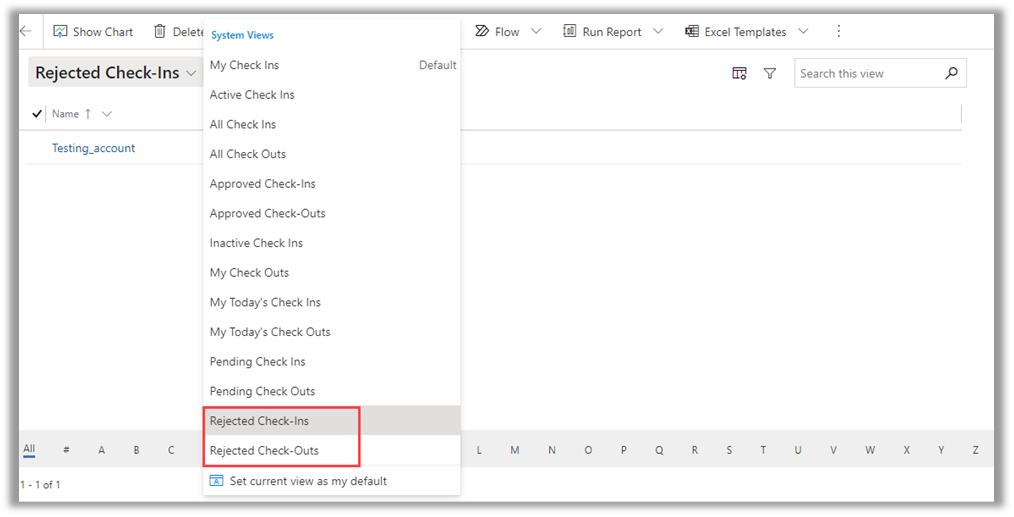The height and width of the screenshot is (517, 1014).
Task: Open the Name column sort chevron
Action: click(x=107, y=114)
